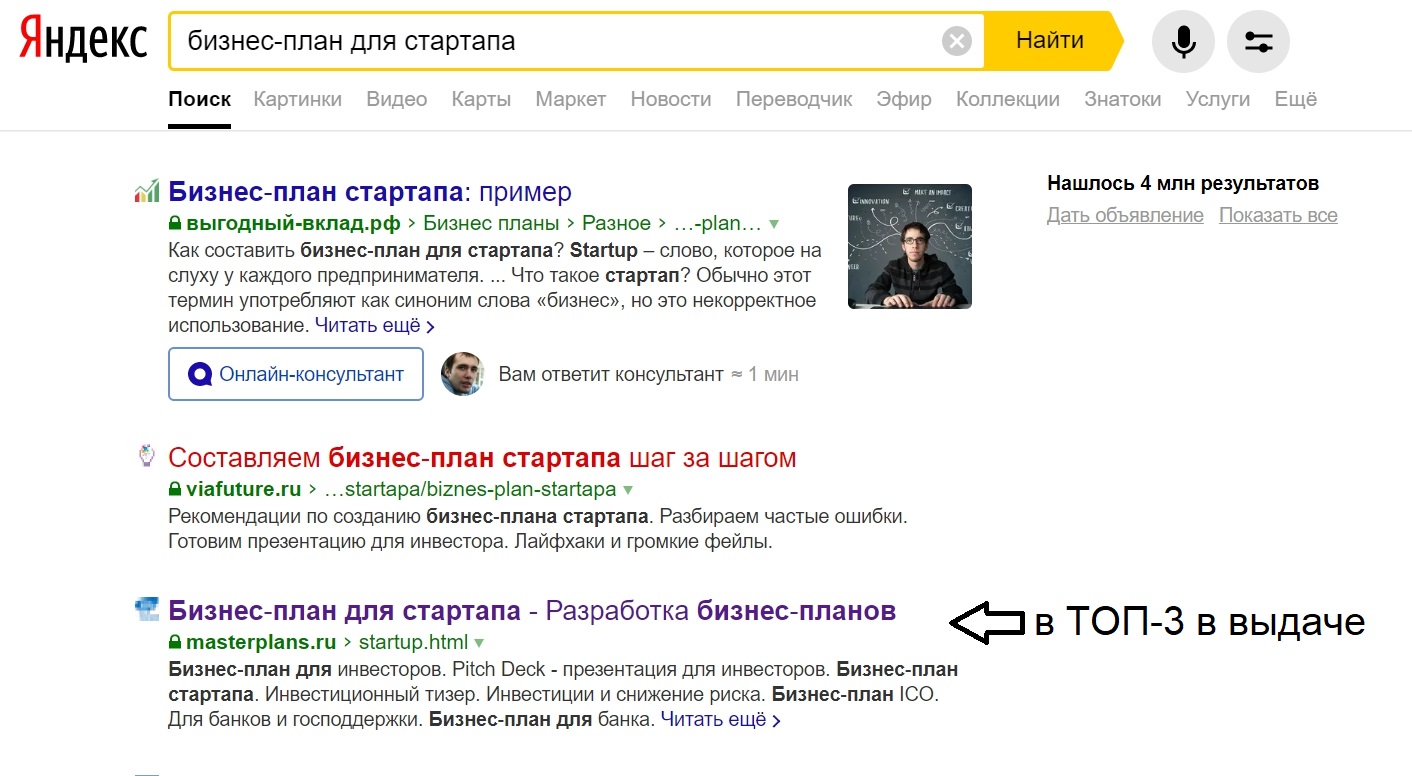Switch to the Видео tab
This screenshot has height=776, width=1412.
396,99
